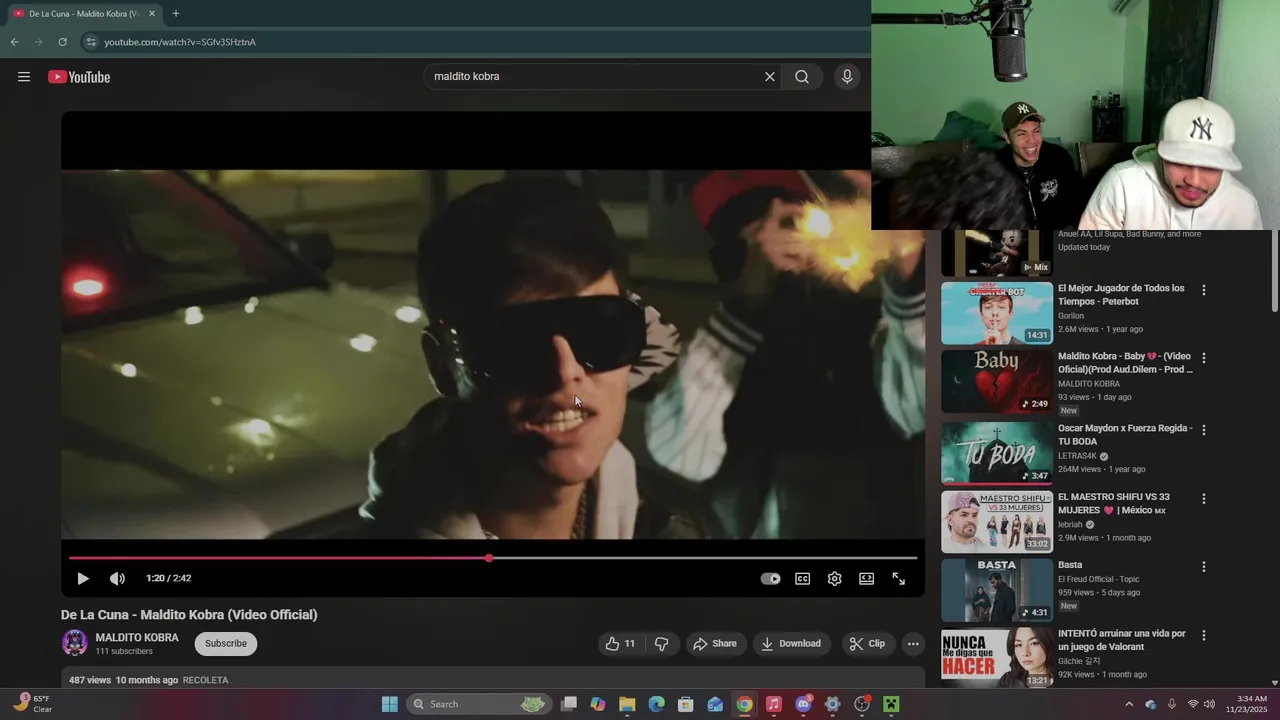Open a new browser tab with plus
1280x720 pixels.
pyautogui.click(x=176, y=14)
